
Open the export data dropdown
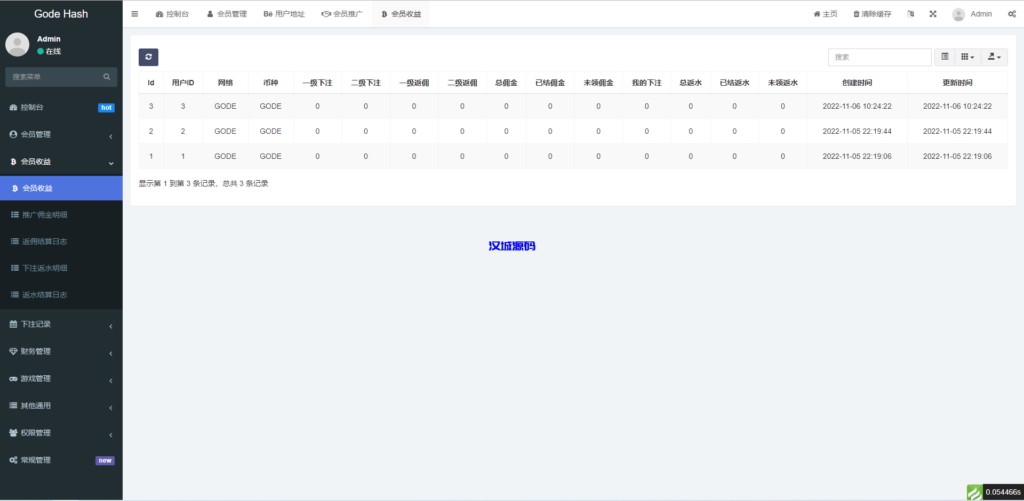coord(994,57)
